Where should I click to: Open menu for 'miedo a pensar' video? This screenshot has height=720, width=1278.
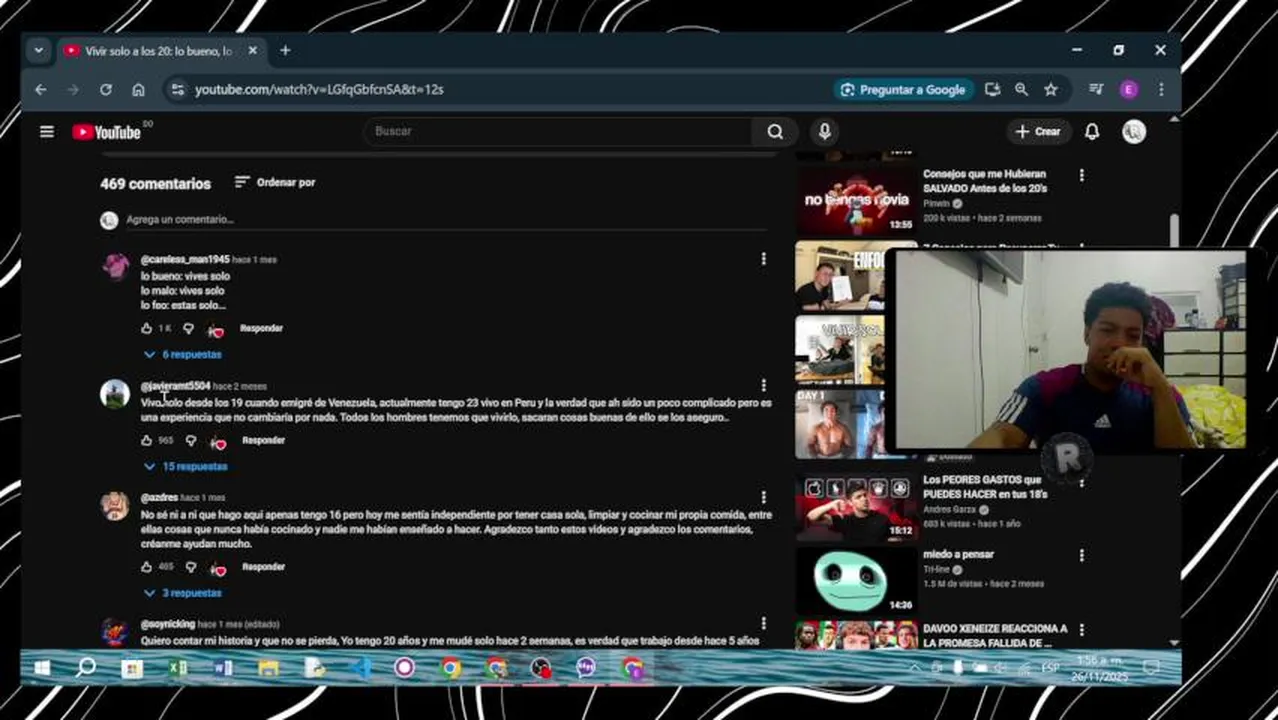[x=1081, y=555]
